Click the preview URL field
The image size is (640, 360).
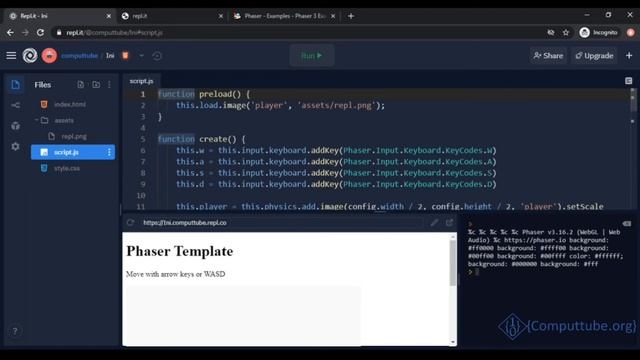click(x=282, y=222)
